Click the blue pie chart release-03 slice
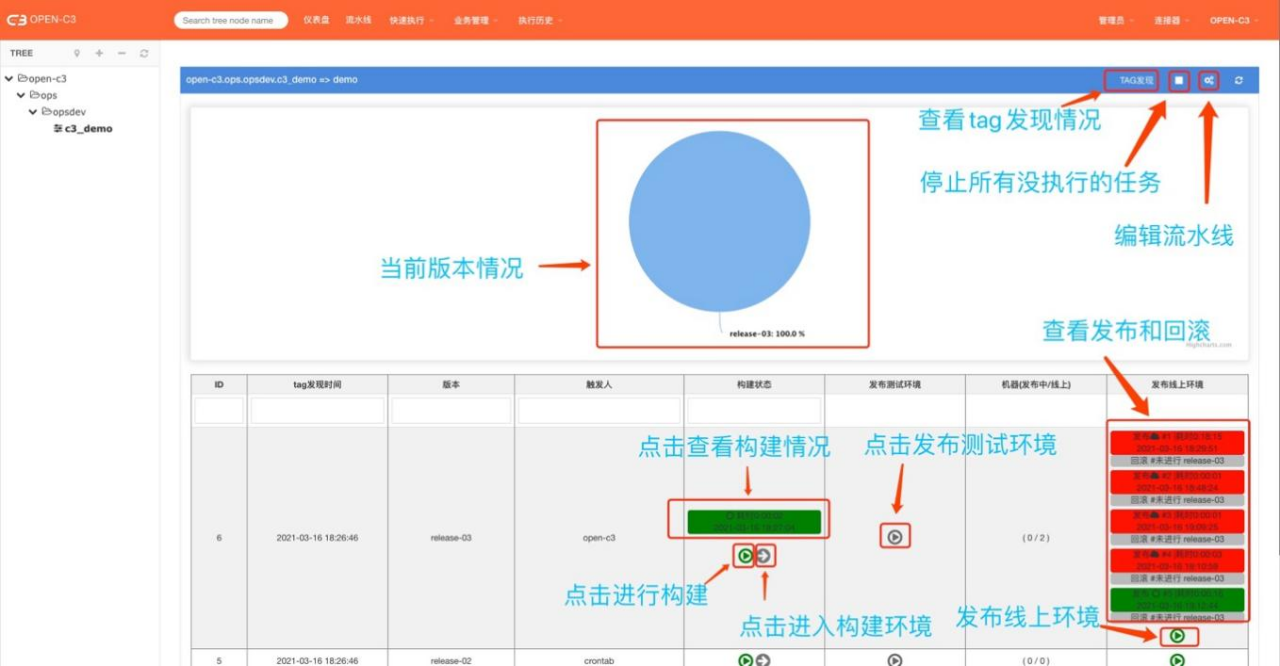The width and height of the screenshot is (1280, 666). coord(718,220)
